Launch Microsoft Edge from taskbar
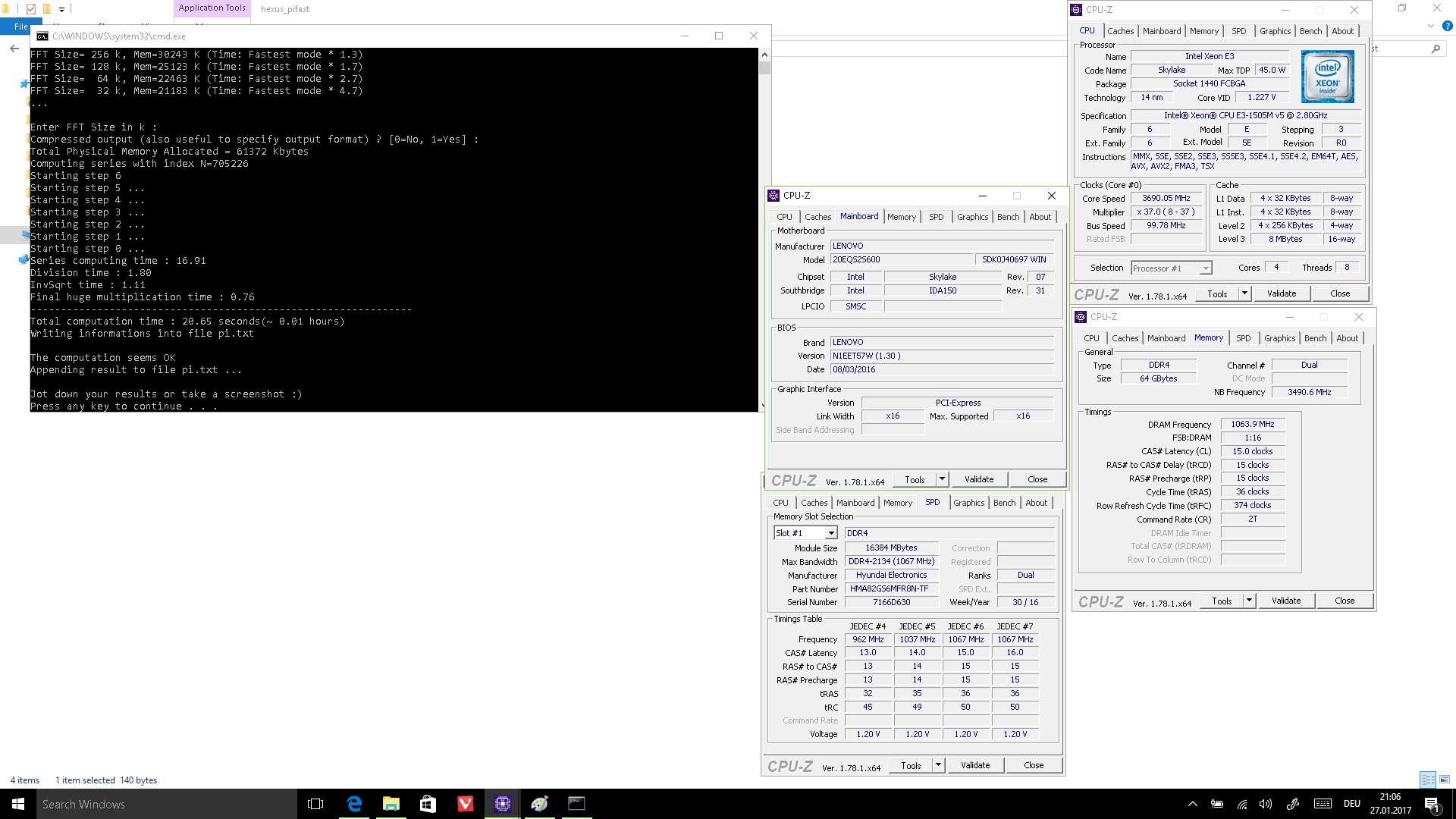This screenshot has width=1456, height=819. pos(354,804)
